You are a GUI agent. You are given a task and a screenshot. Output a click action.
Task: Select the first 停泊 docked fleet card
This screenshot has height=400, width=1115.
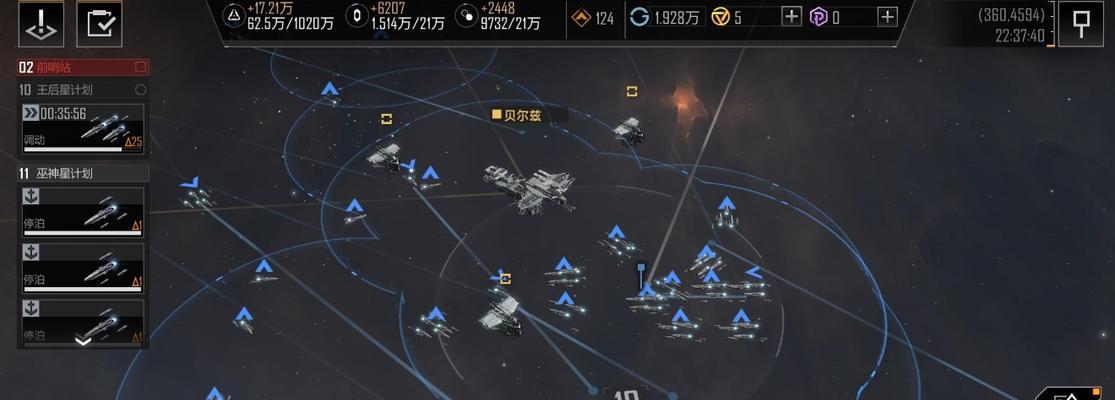click(83, 212)
